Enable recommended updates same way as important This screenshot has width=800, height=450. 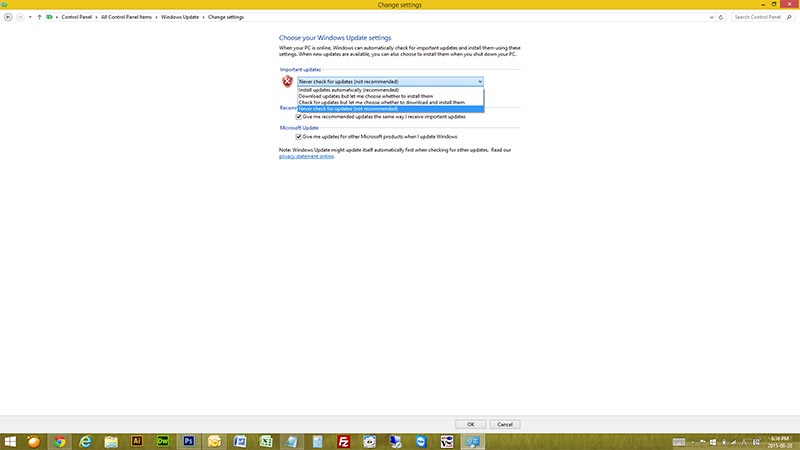(298, 117)
